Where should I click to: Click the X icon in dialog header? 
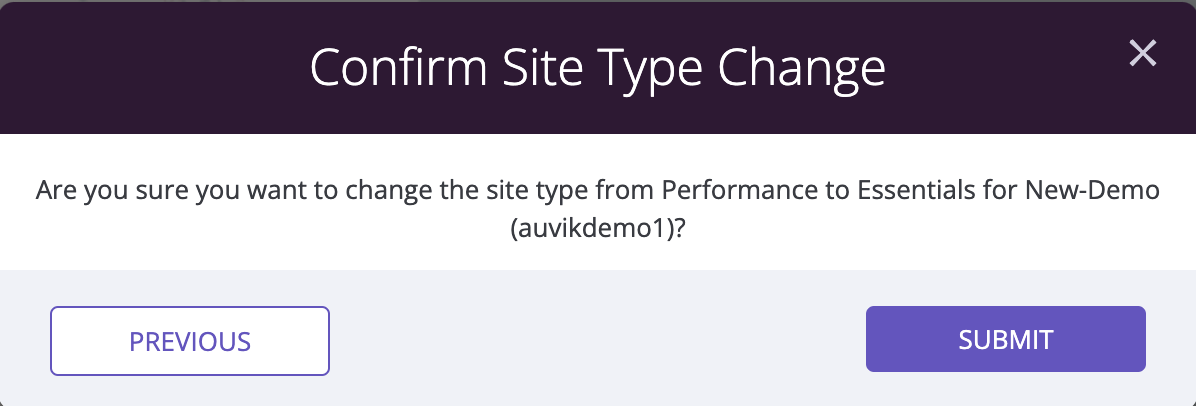pyautogui.click(x=1143, y=53)
